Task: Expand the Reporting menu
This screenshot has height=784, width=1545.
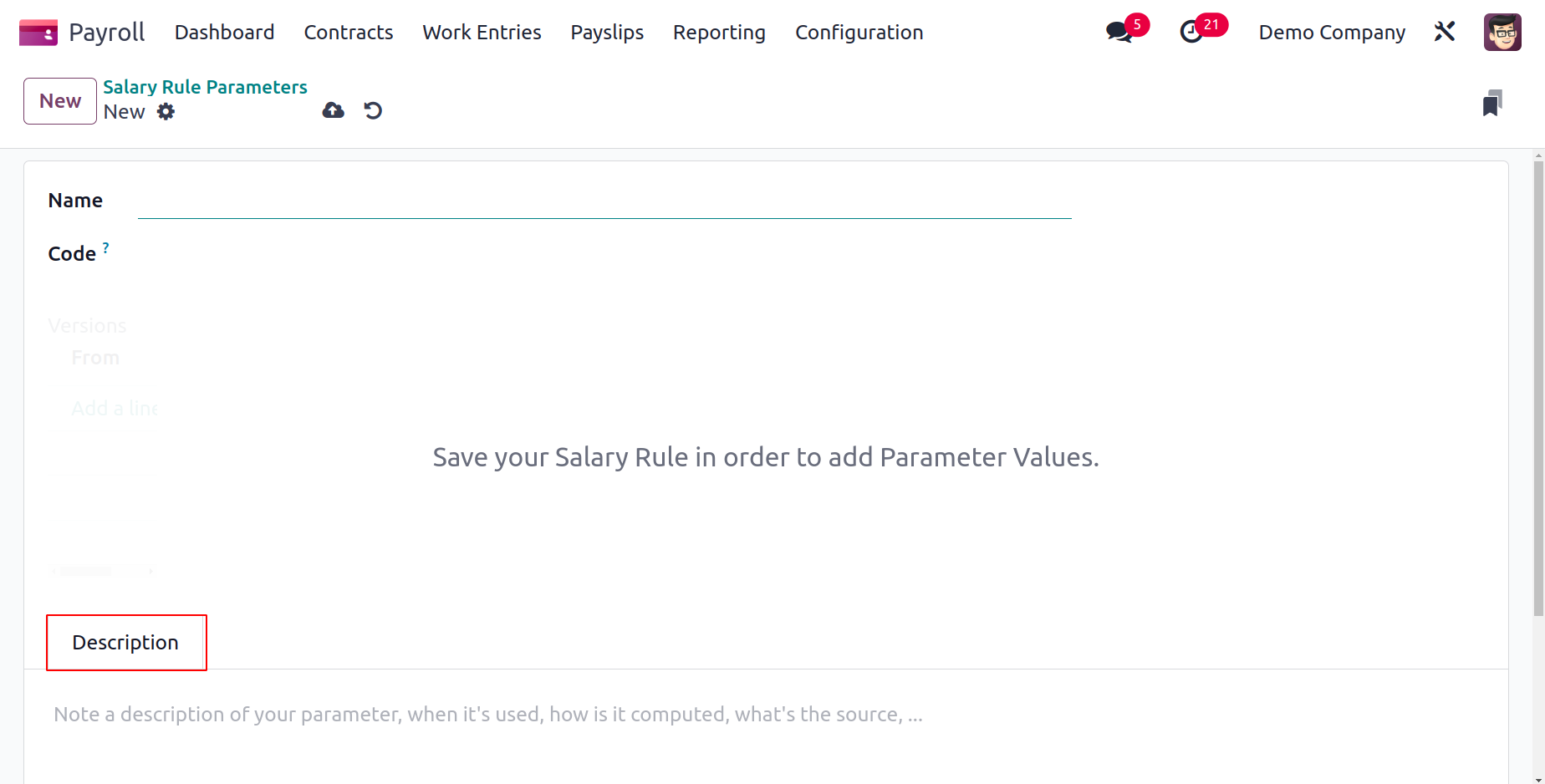Action: pos(719,33)
